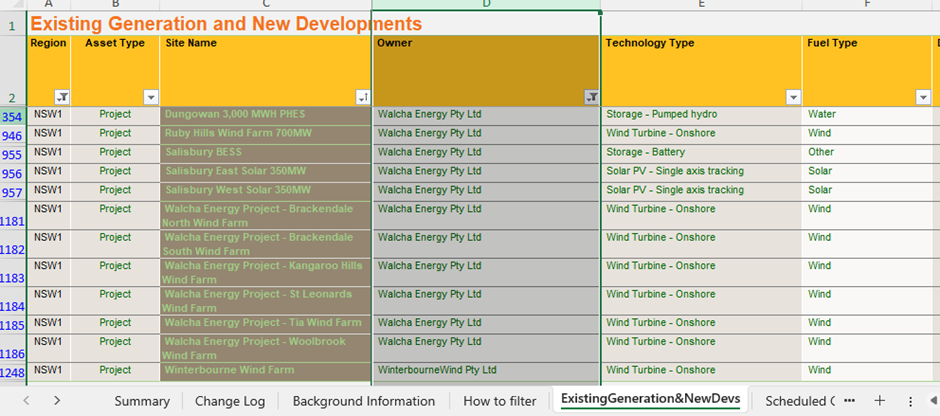
Task: Expand the Technology Type filter dropdown
Action: (793, 97)
